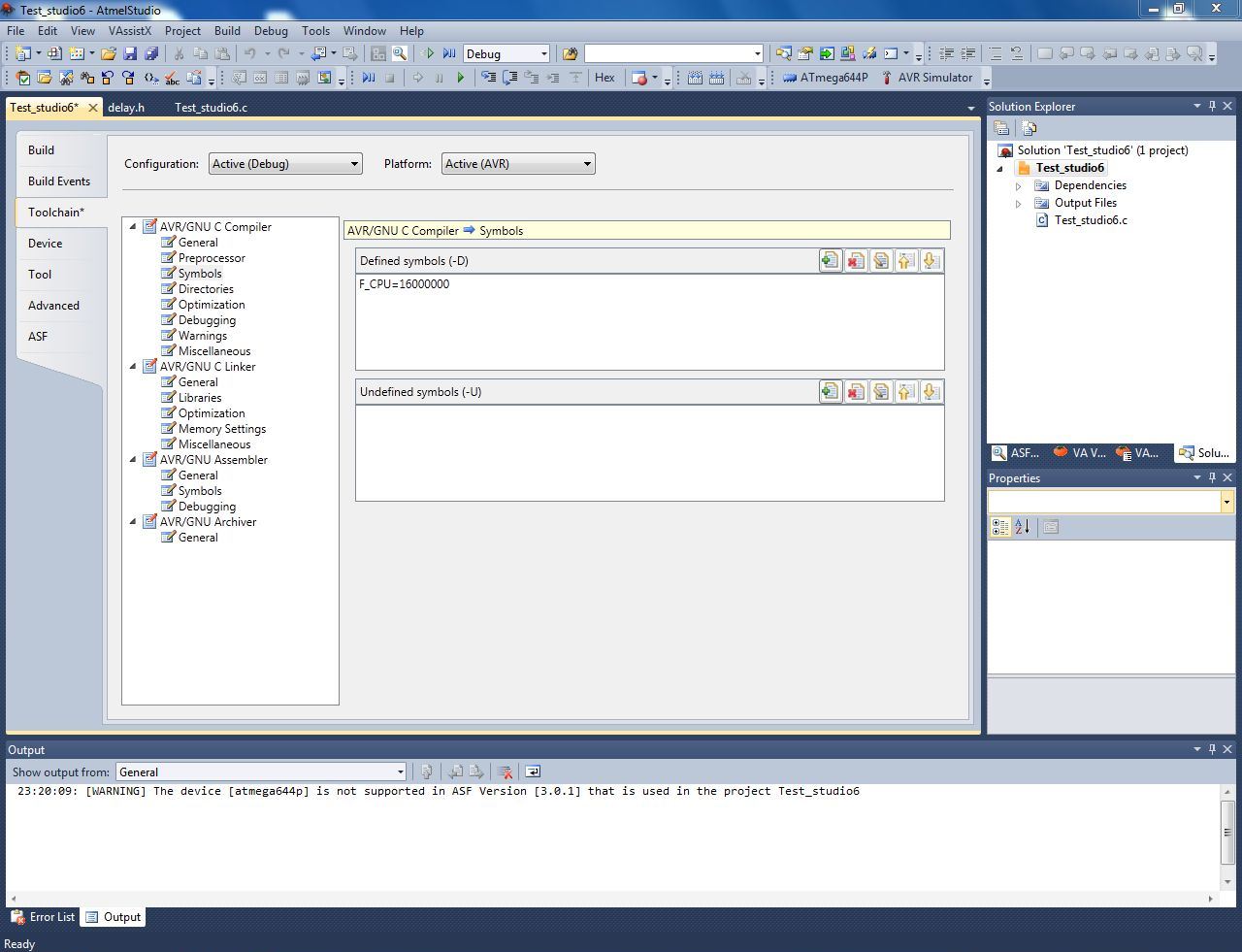Switch to the Error List tab
The image size is (1242, 952).
tap(43, 917)
